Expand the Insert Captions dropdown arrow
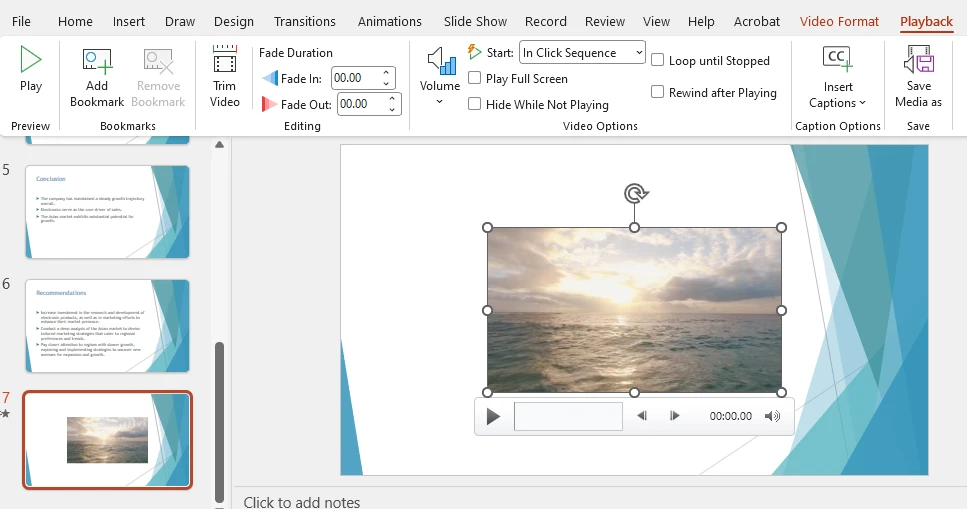967x509 pixels. click(862, 103)
